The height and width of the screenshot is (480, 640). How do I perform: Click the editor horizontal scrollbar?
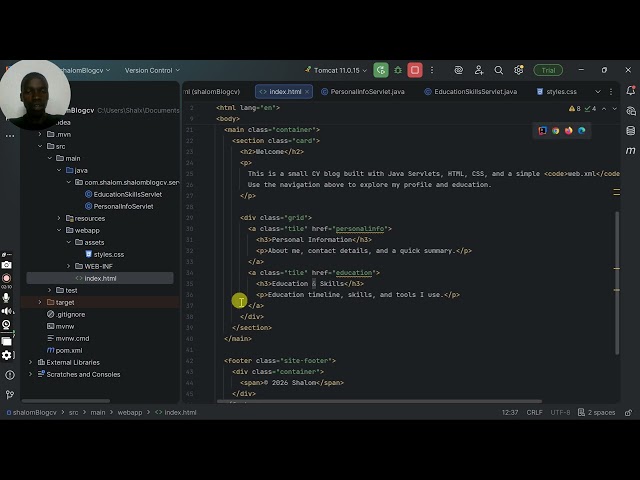pyautogui.click(x=379, y=401)
